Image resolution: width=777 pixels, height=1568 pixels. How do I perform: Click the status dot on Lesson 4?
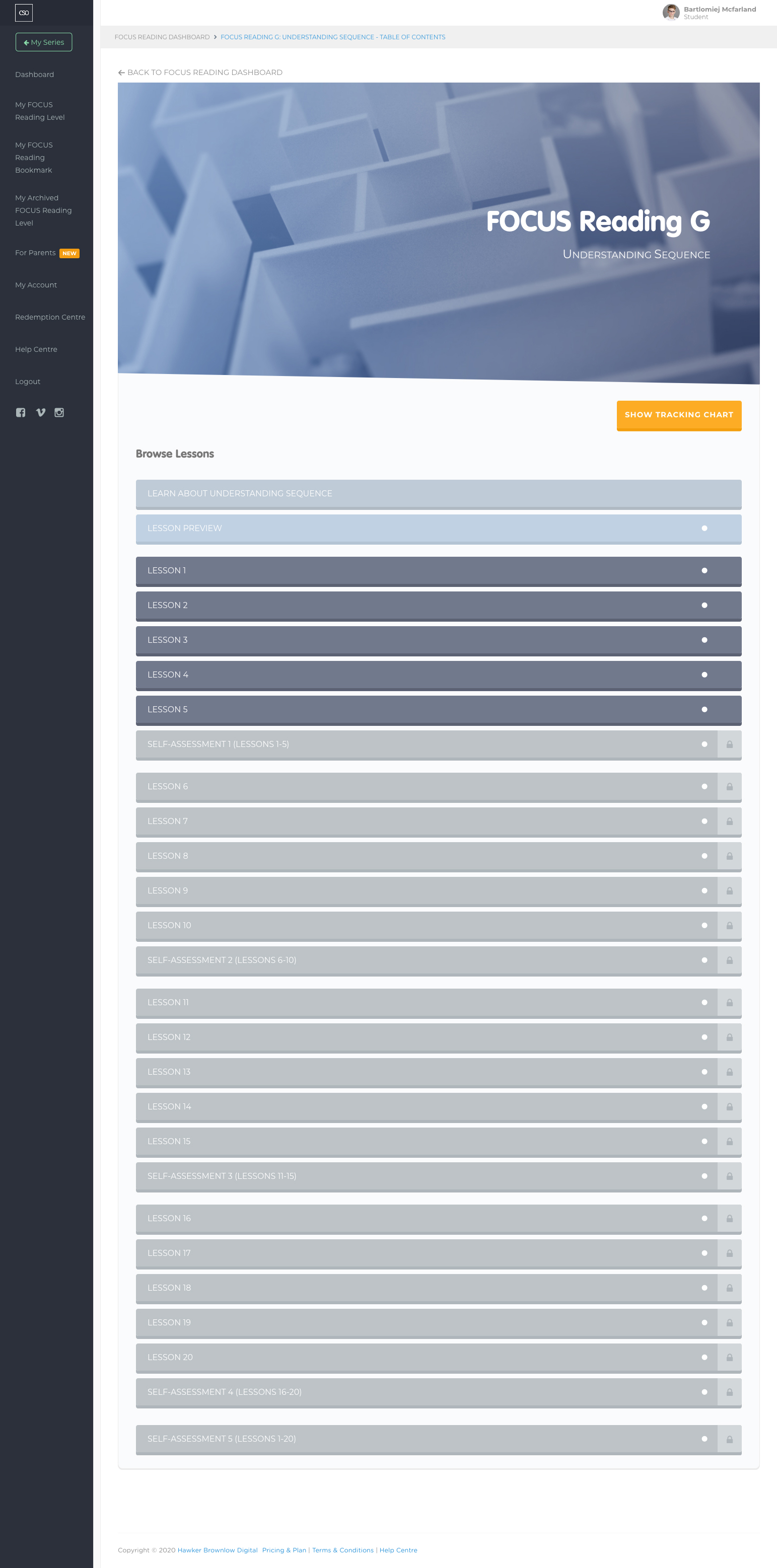click(x=704, y=675)
